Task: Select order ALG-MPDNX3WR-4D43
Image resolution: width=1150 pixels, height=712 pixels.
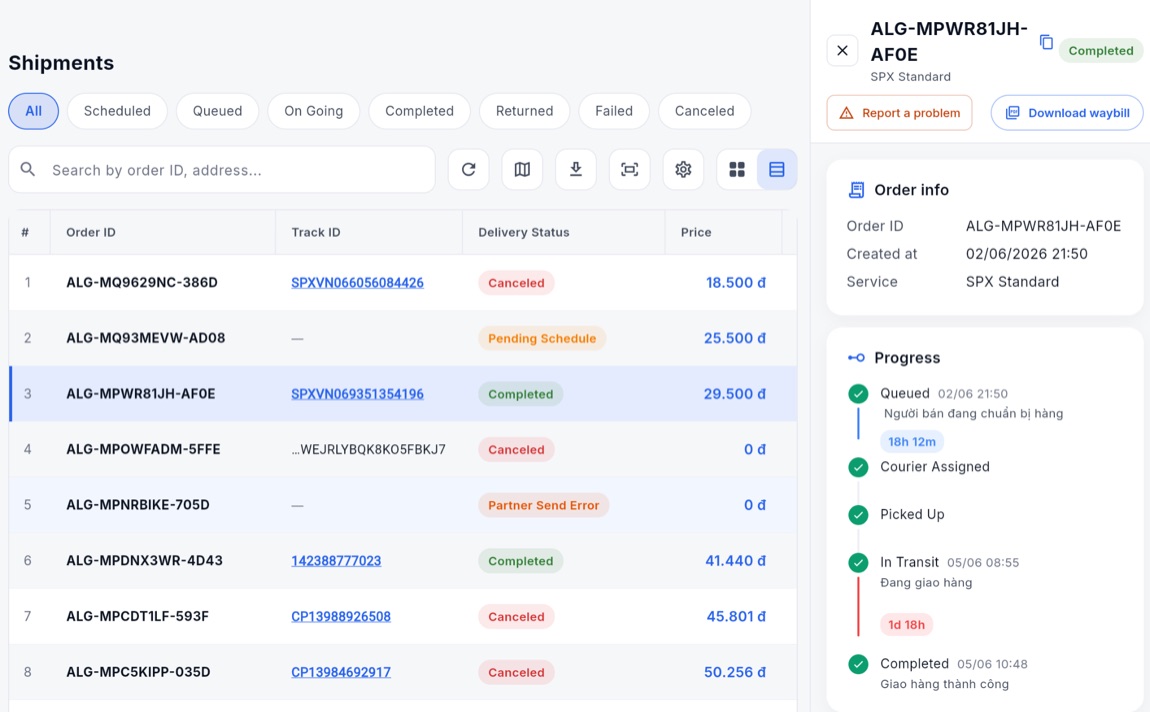Action: click(x=144, y=561)
